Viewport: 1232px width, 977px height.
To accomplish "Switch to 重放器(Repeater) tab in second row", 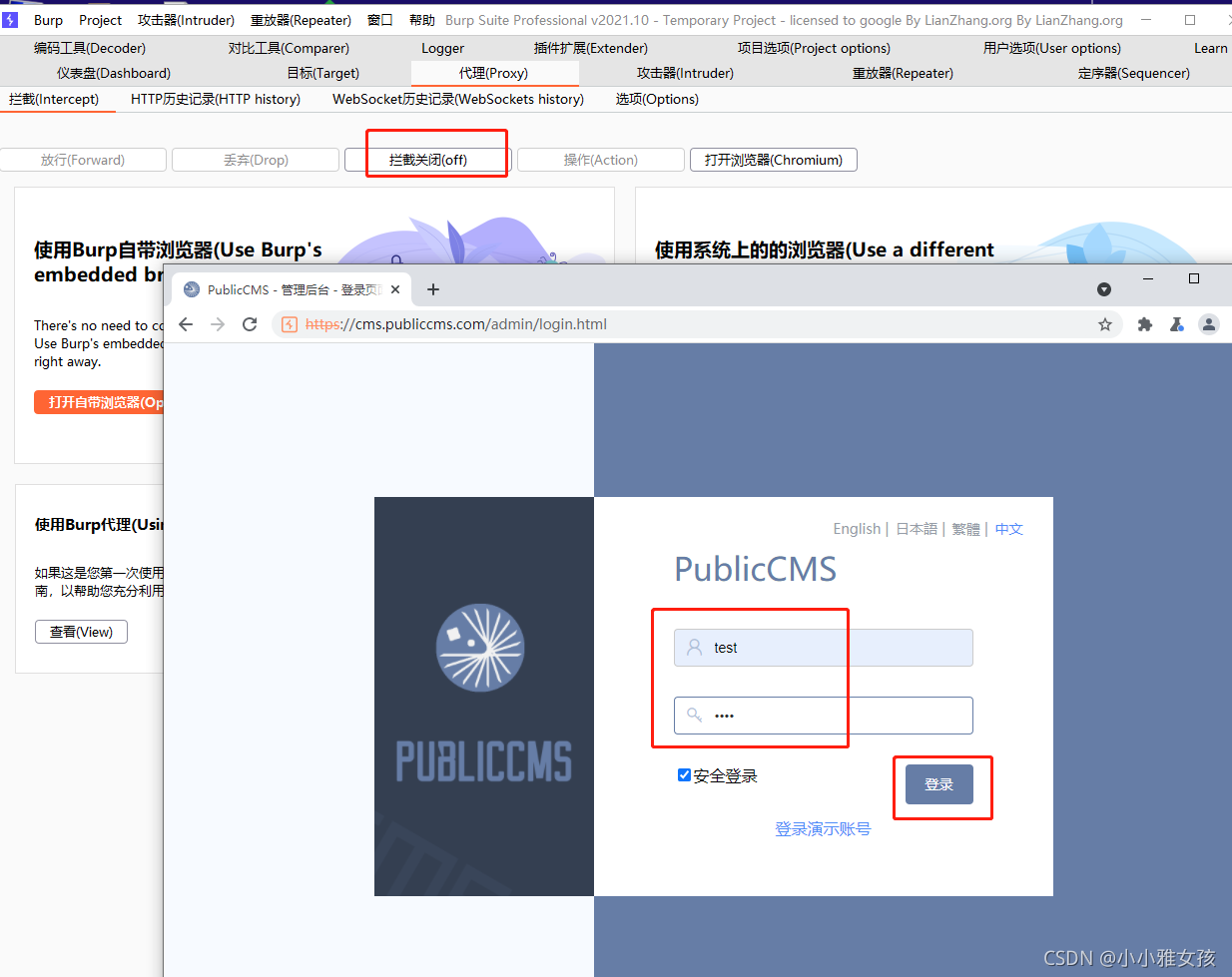I will pyautogui.click(x=903, y=73).
